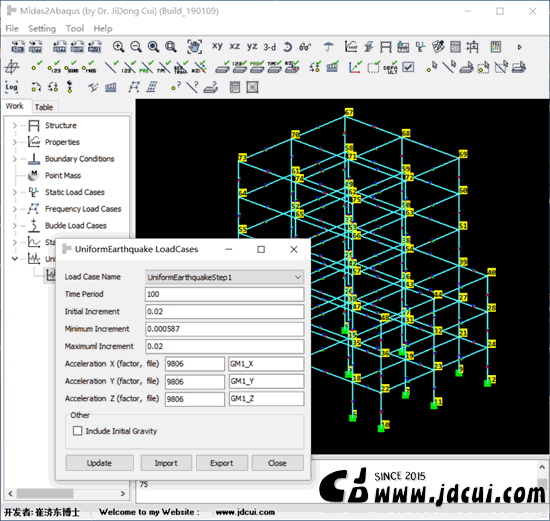Switch to the 3-d view
This screenshot has width=550, height=521.
point(270,47)
